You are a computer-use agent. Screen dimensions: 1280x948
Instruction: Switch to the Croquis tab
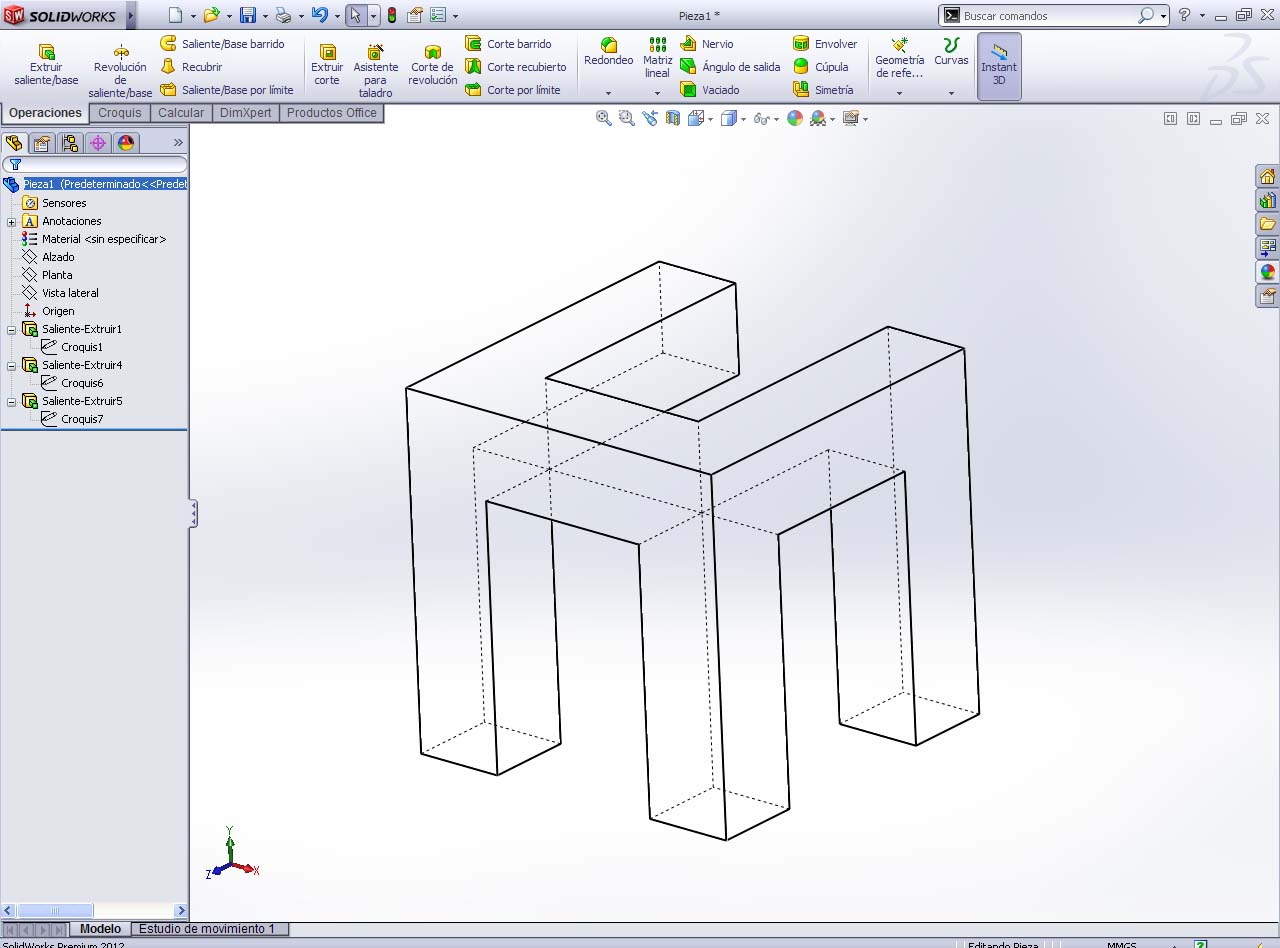[120, 113]
